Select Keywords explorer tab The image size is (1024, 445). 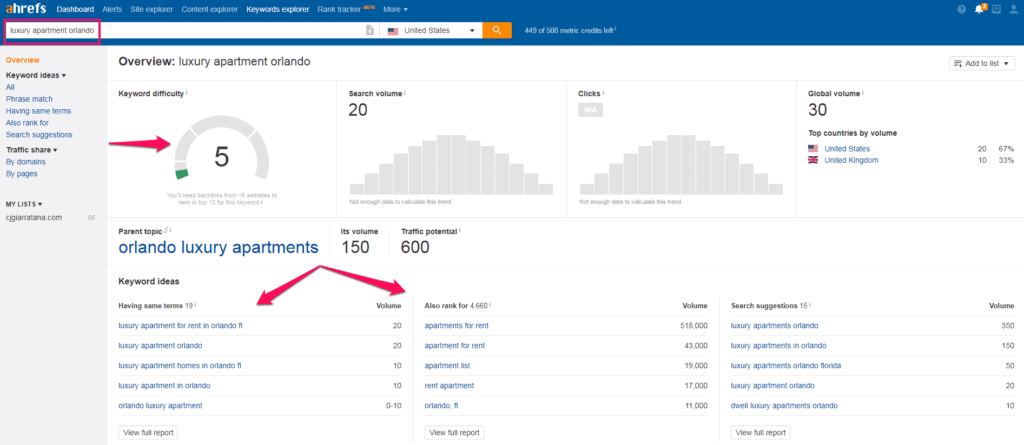click(x=278, y=9)
